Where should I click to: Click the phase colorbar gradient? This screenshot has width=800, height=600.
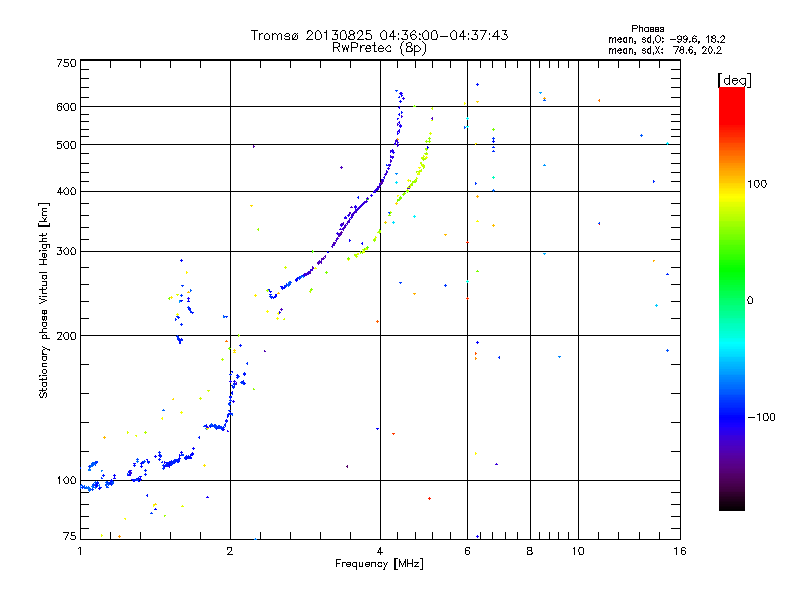(x=732, y=298)
